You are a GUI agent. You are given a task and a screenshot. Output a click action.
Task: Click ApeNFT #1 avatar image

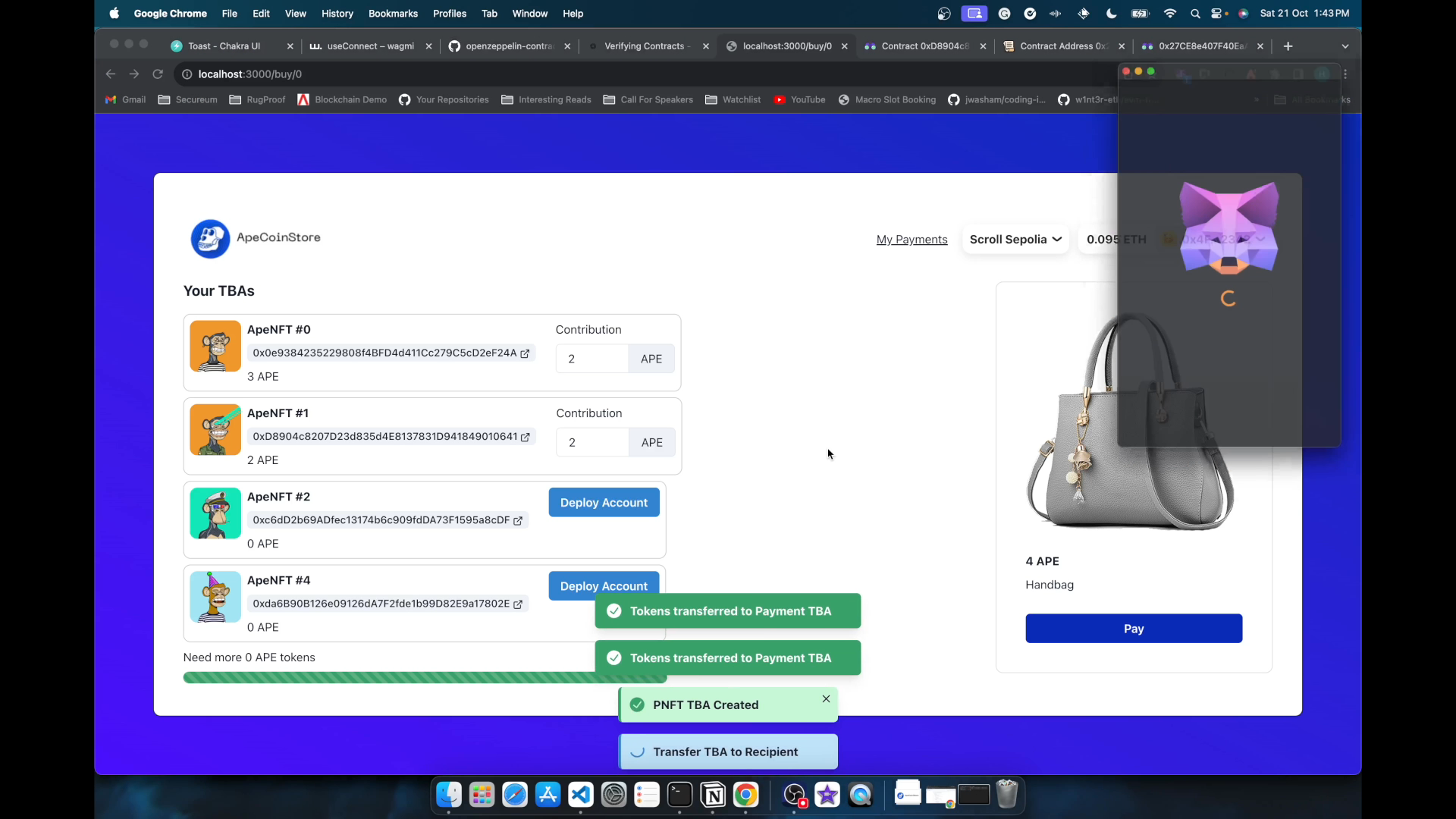(x=215, y=429)
